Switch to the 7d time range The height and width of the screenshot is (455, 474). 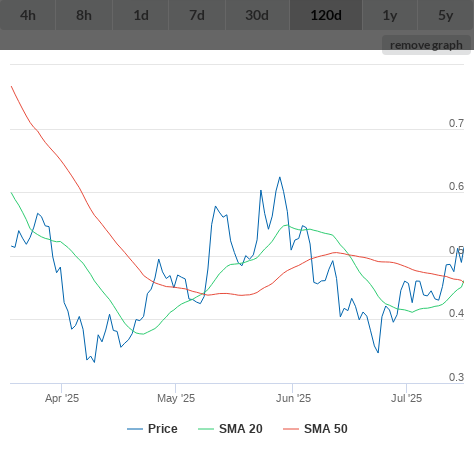tap(197, 15)
